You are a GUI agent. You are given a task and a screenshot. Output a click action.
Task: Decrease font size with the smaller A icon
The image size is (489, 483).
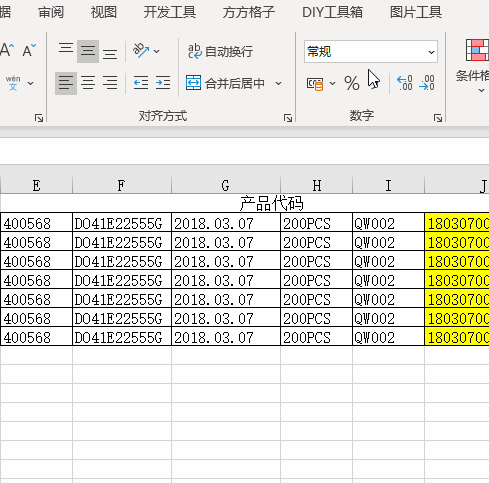point(29,50)
